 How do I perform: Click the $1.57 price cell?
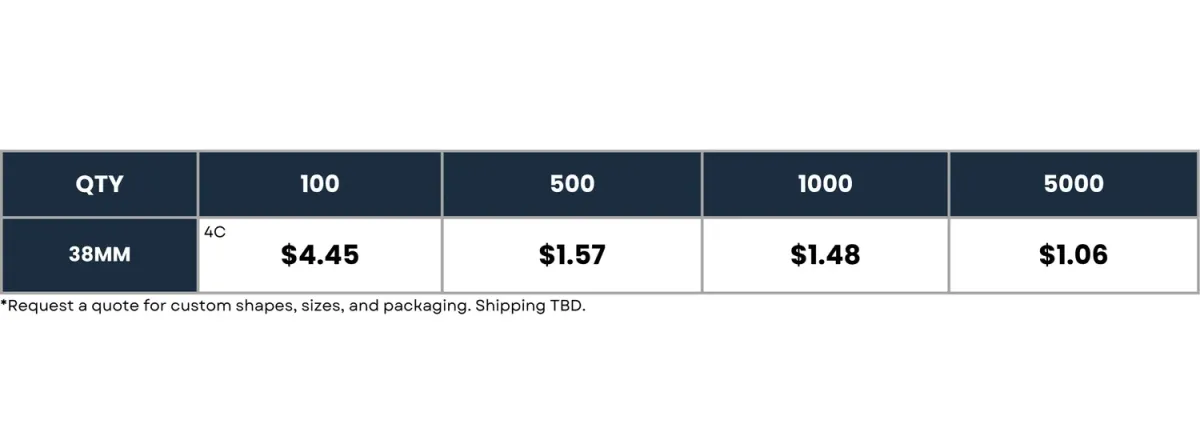(572, 255)
